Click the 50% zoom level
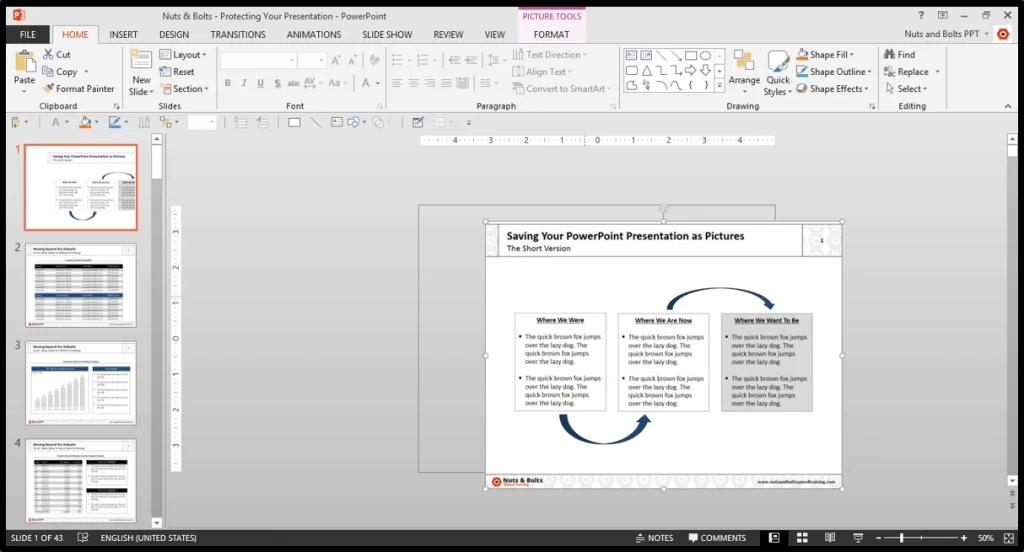The width and height of the screenshot is (1024, 552). coord(985,538)
